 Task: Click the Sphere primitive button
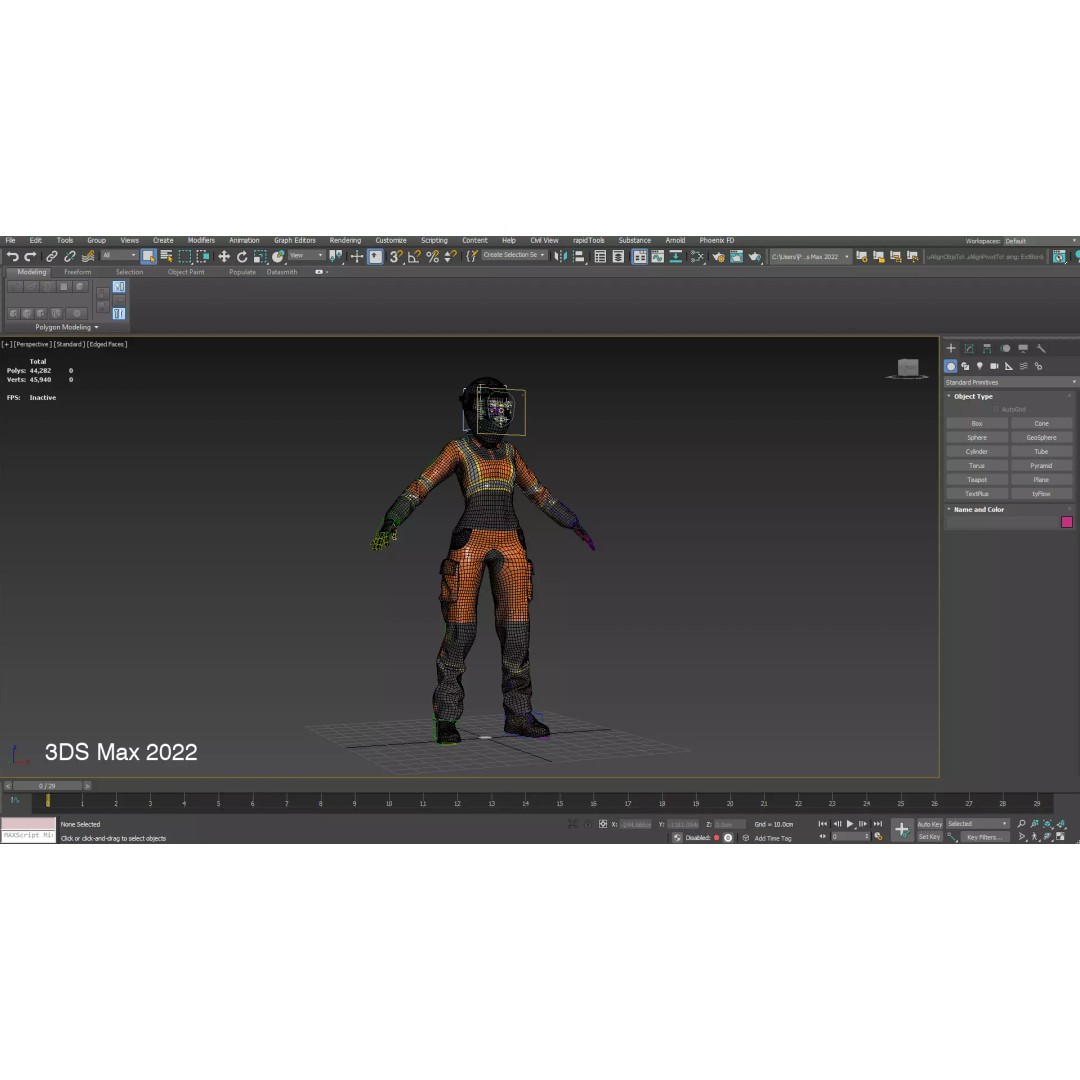tap(977, 437)
